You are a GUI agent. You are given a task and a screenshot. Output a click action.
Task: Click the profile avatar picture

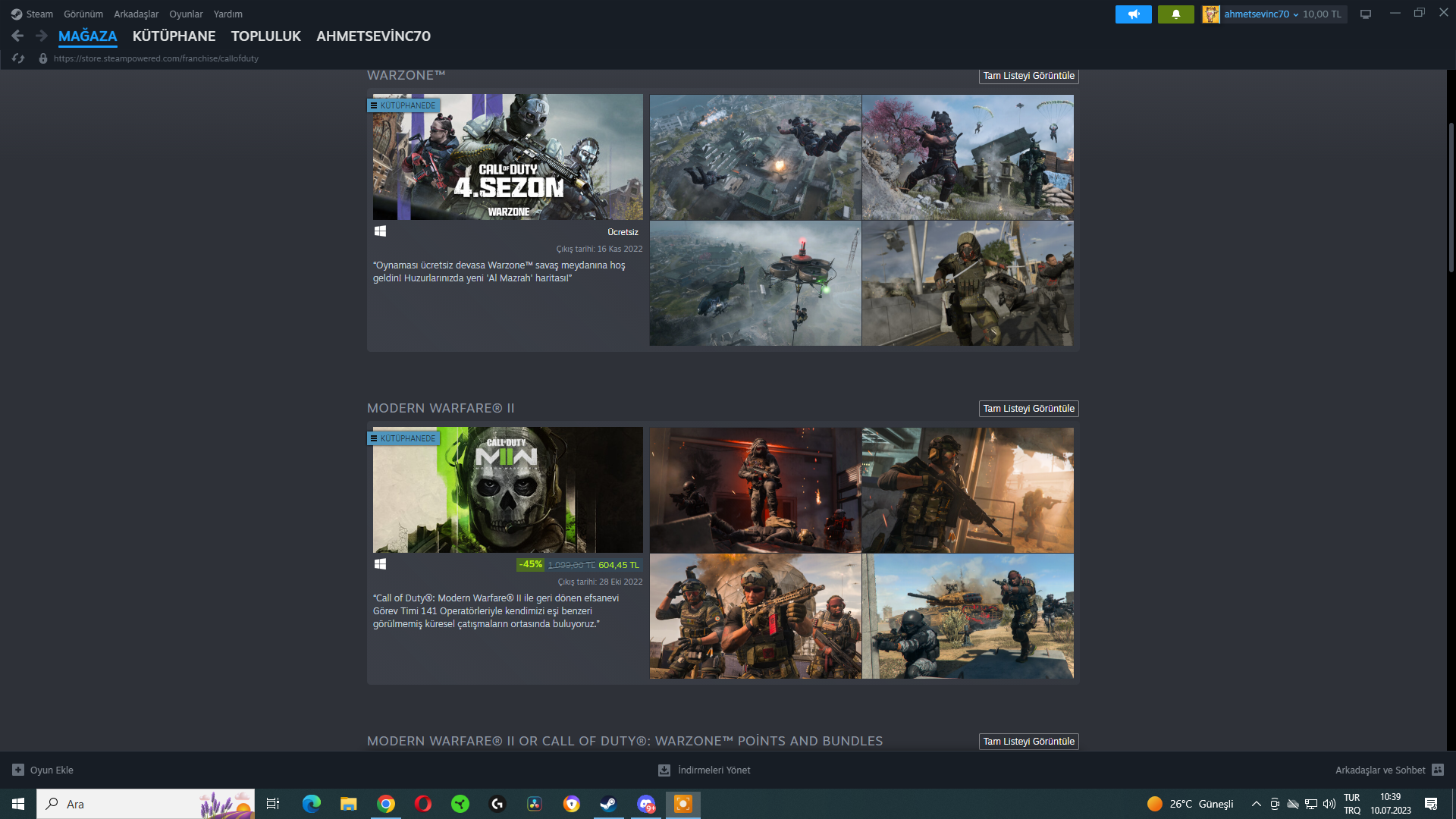point(1211,14)
